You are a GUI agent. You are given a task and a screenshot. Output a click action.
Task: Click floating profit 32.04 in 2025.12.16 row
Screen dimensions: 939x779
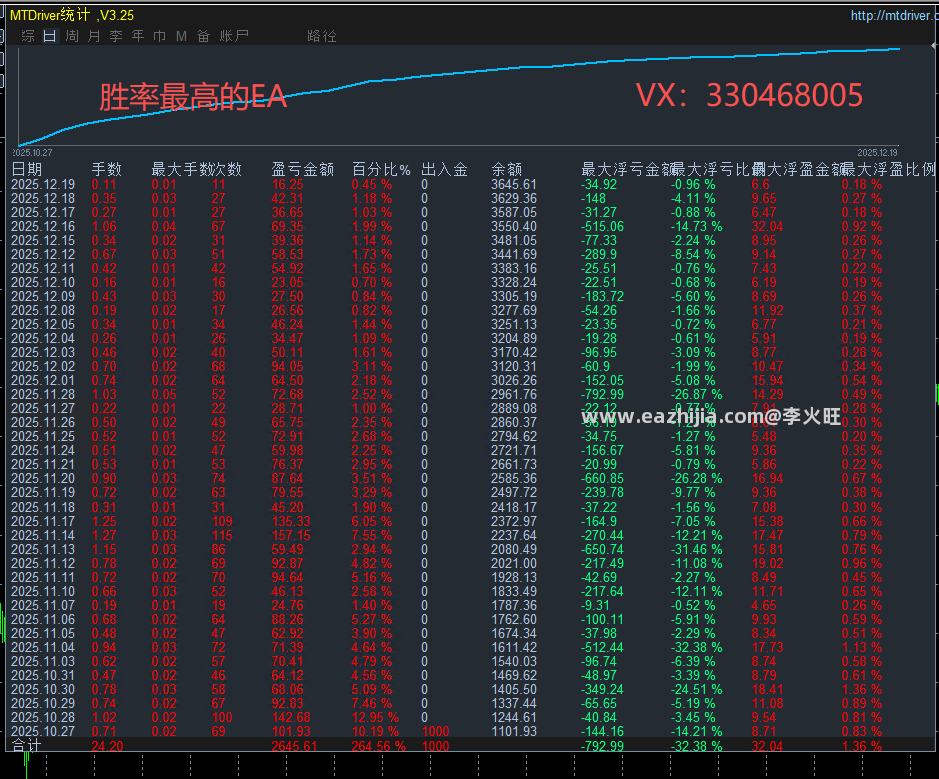[768, 226]
